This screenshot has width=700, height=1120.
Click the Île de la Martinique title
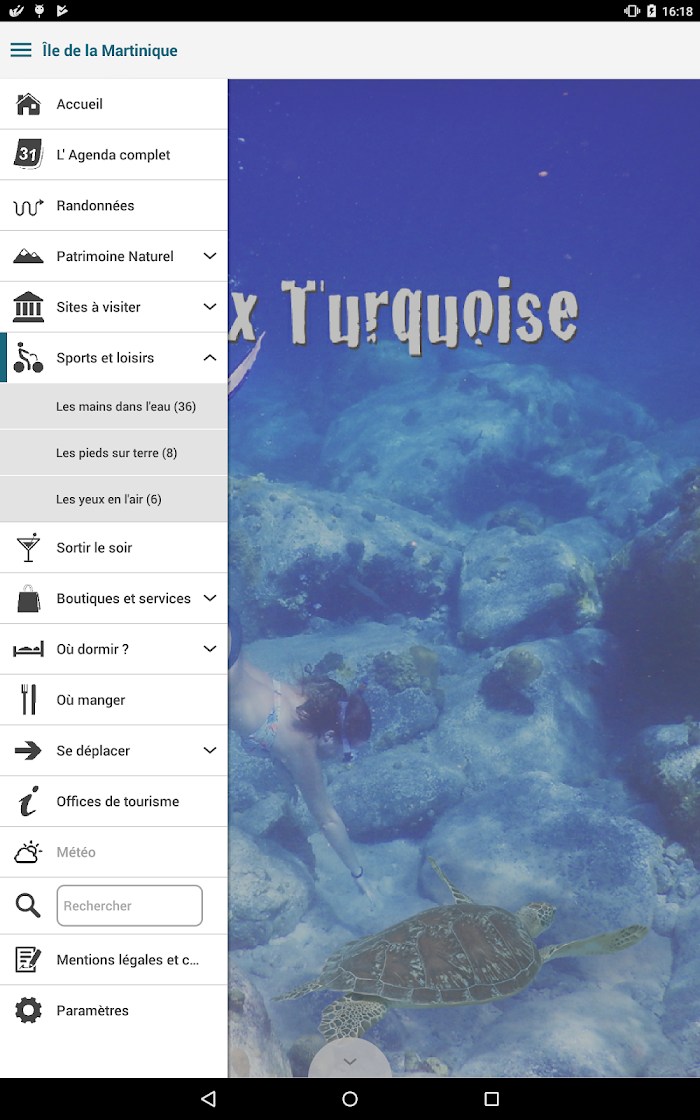[x=109, y=51]
